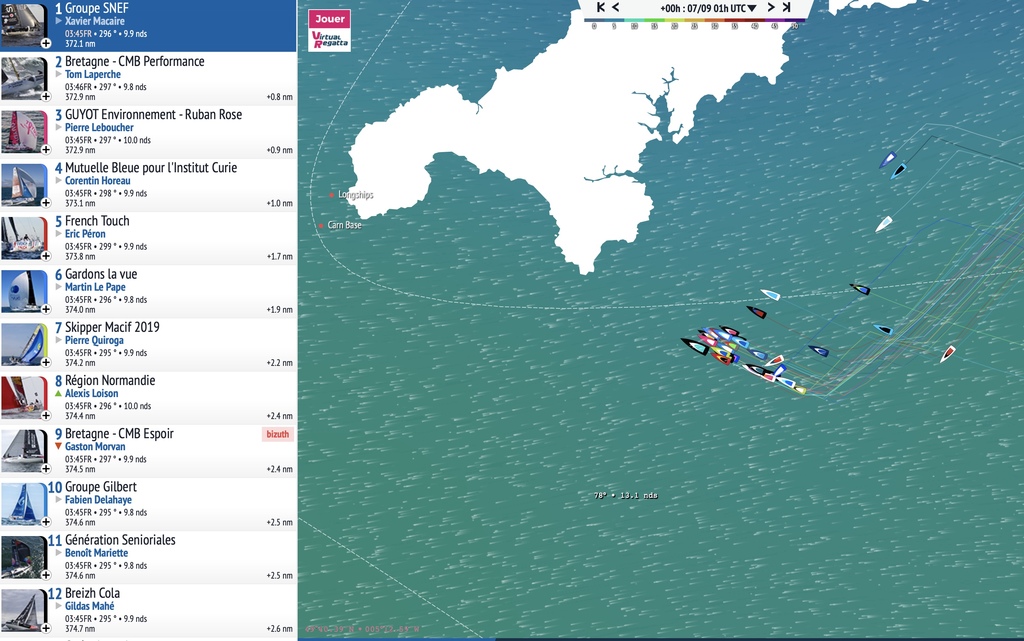Image resolution: width=1024 pixels, height=641 pixels.
Task: Select the northernmost blue-and-white boat on map
Action: (x=888, y=159)
